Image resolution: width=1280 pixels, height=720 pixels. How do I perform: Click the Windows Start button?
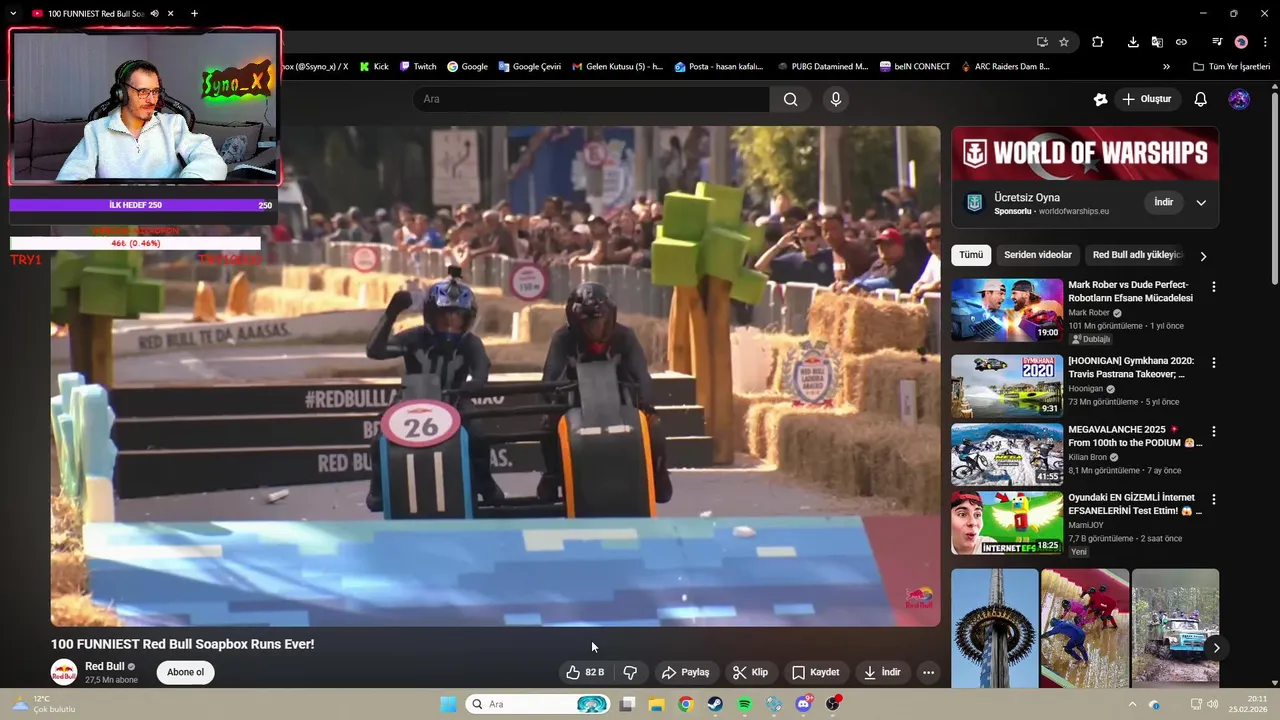[448, 704]
